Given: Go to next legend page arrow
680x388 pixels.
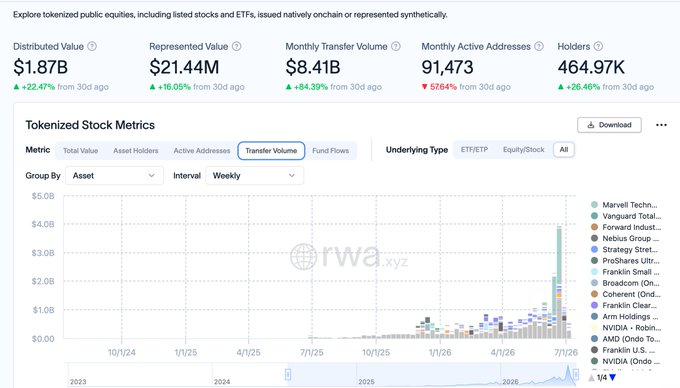Looking at the screenshot, I should pos(612,378).
